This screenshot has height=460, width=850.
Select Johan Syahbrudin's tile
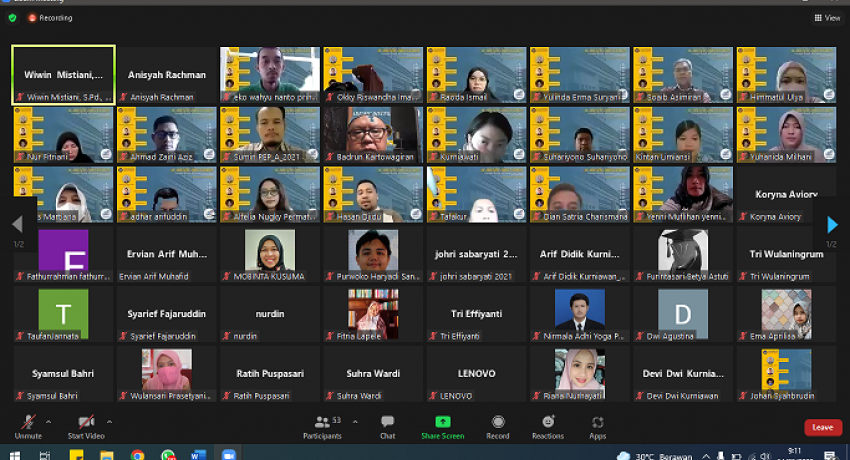coord(786,374)
